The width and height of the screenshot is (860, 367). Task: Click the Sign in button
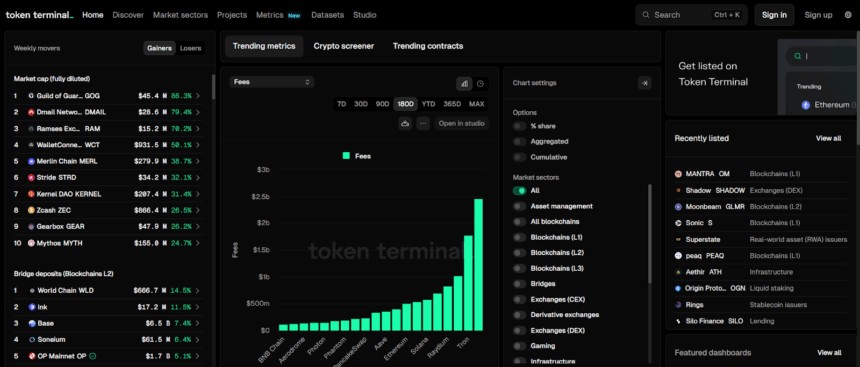point(774,15)
